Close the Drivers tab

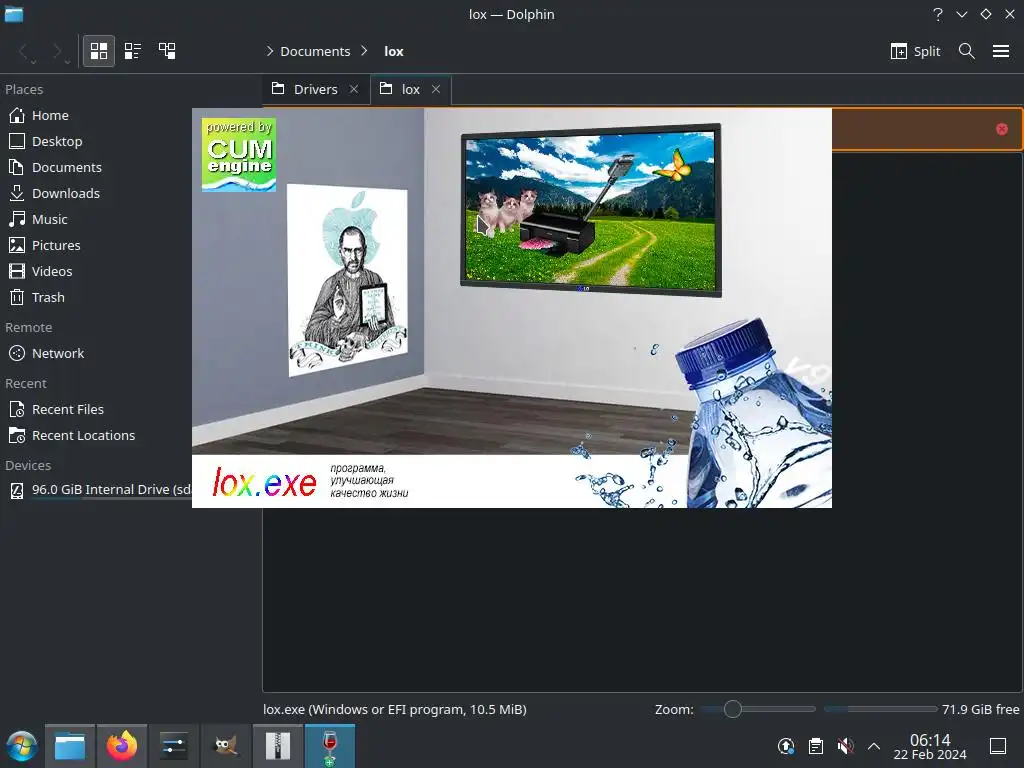point(354,89)
